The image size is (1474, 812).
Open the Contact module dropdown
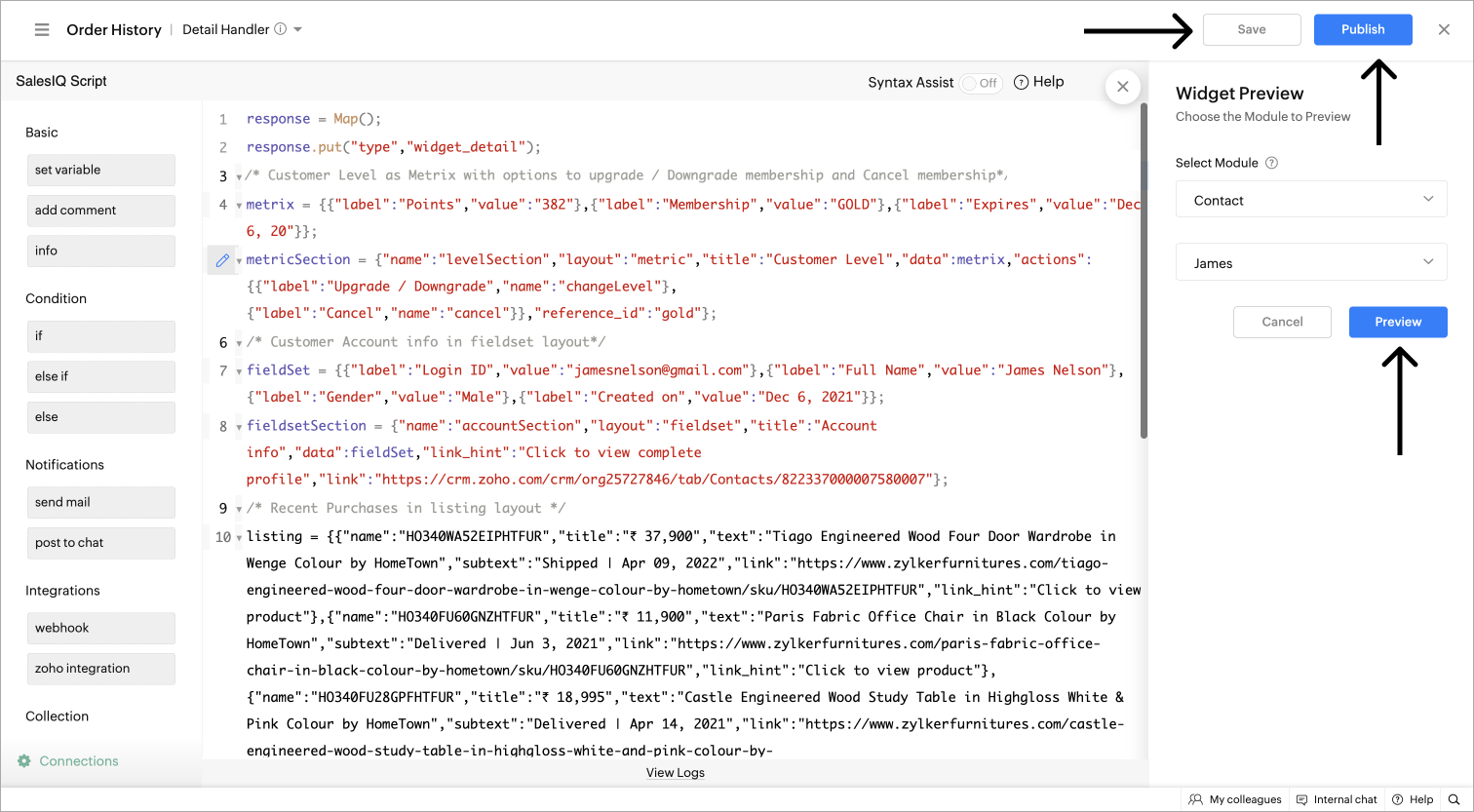1311,201
